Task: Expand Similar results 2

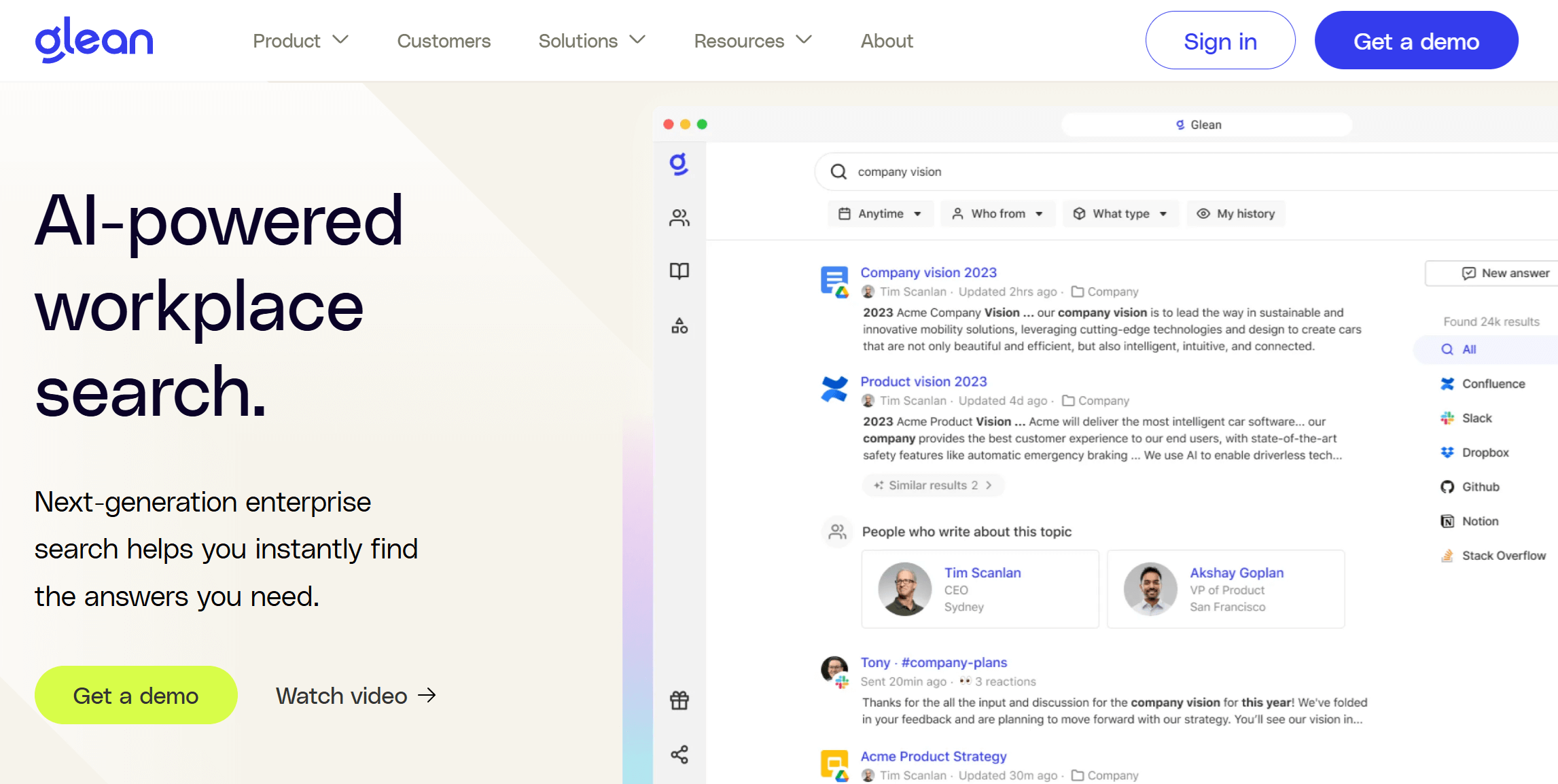Action: point(933,485)
